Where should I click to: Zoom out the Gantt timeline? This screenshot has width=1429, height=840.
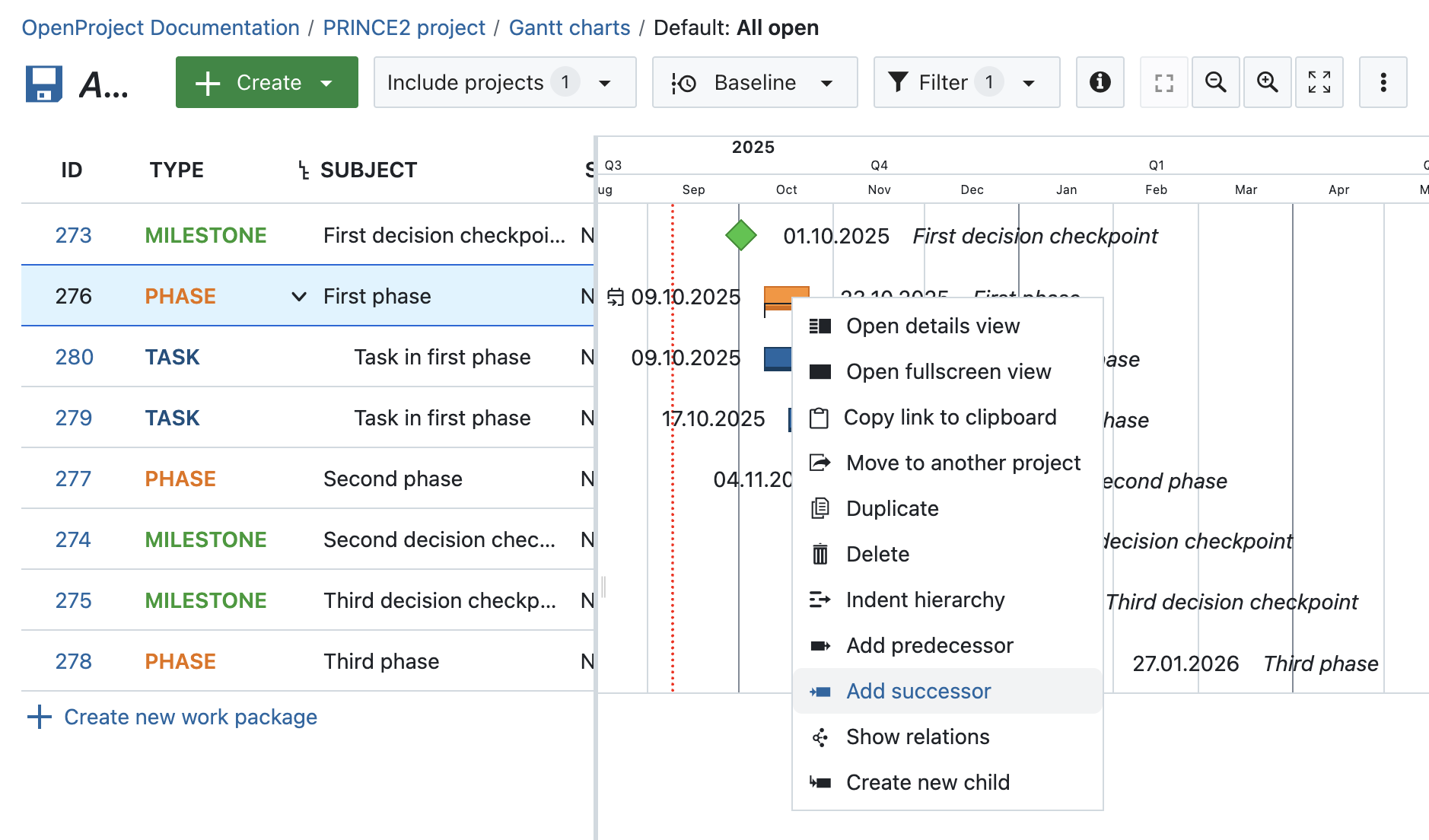tap(1215, 82)
